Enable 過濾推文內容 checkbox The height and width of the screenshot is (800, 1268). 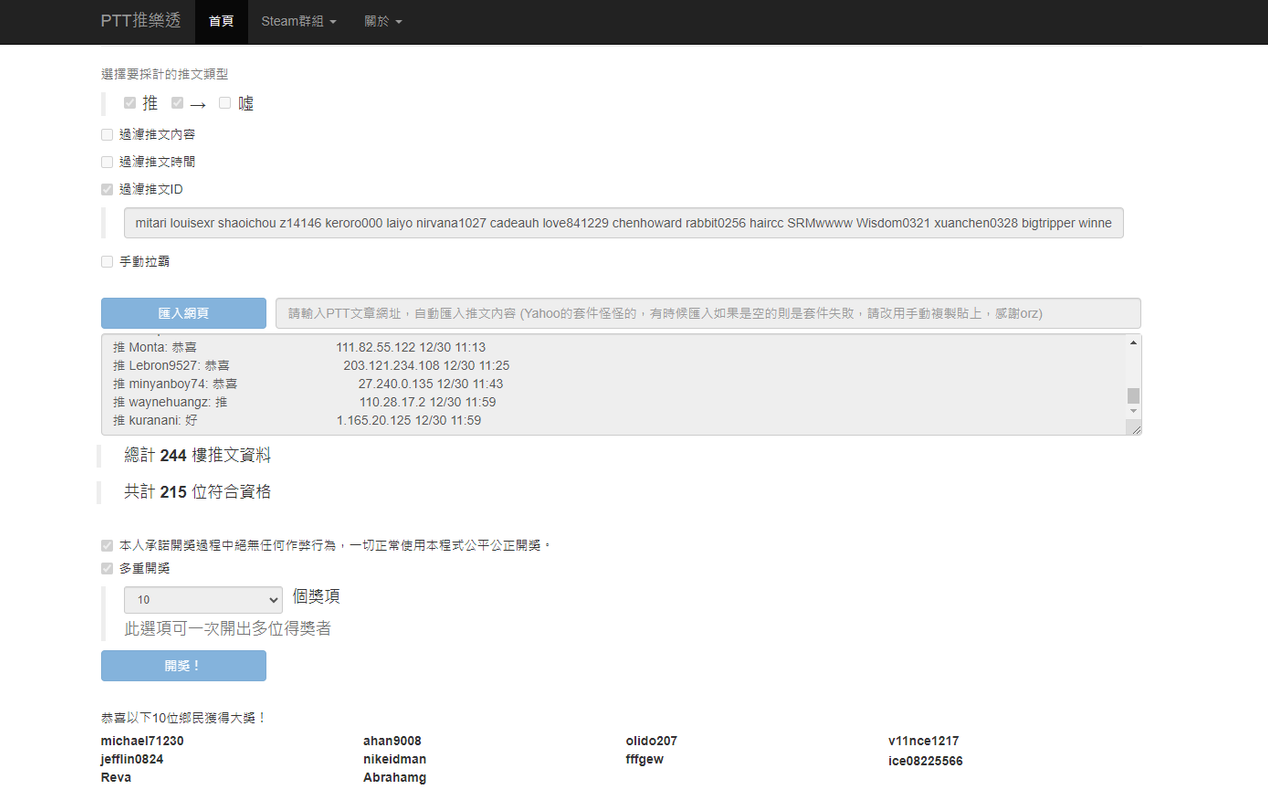pos(107,135)
